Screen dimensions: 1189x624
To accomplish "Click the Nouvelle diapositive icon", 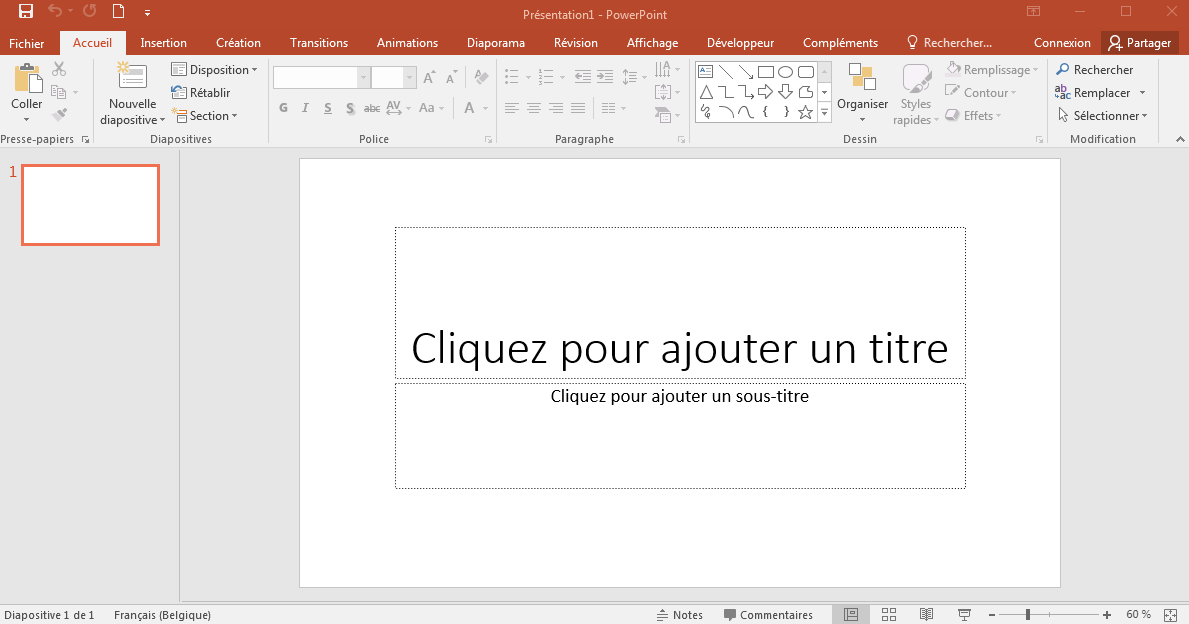I will (x=132, y=78).
